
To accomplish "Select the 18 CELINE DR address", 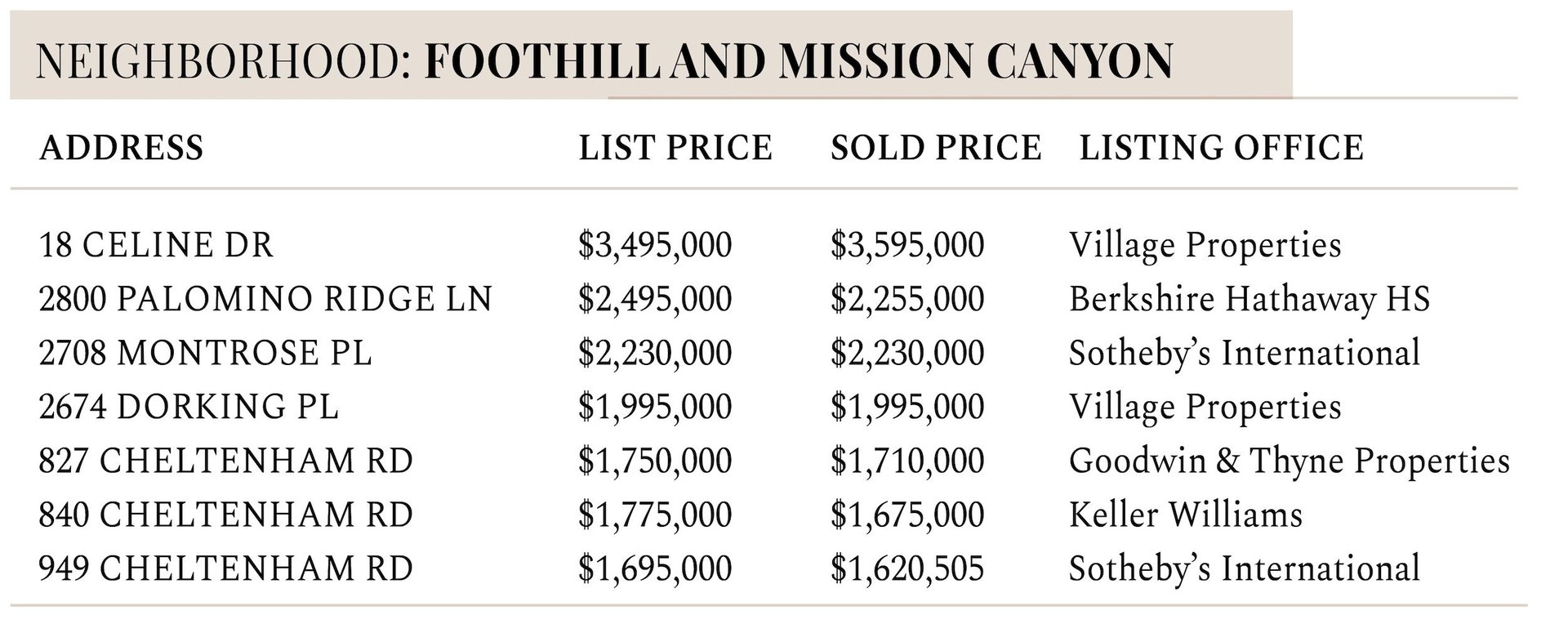I will pos(156,245).
